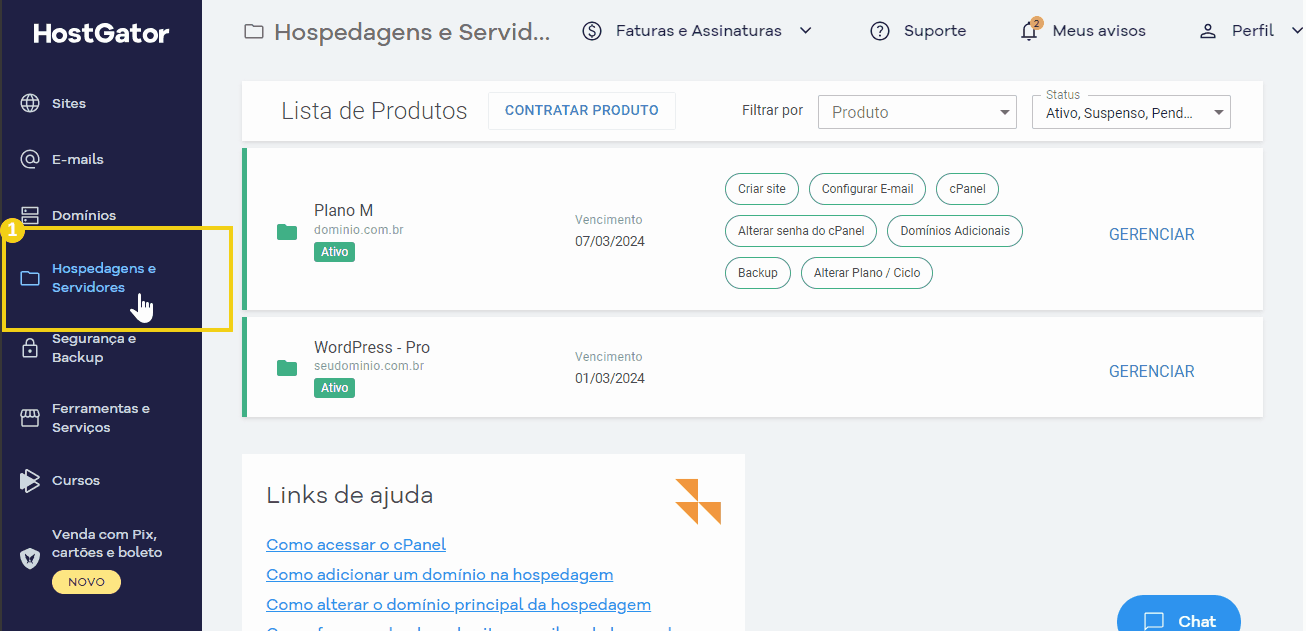Click the 01/03/2024 due date

[610, 378]
